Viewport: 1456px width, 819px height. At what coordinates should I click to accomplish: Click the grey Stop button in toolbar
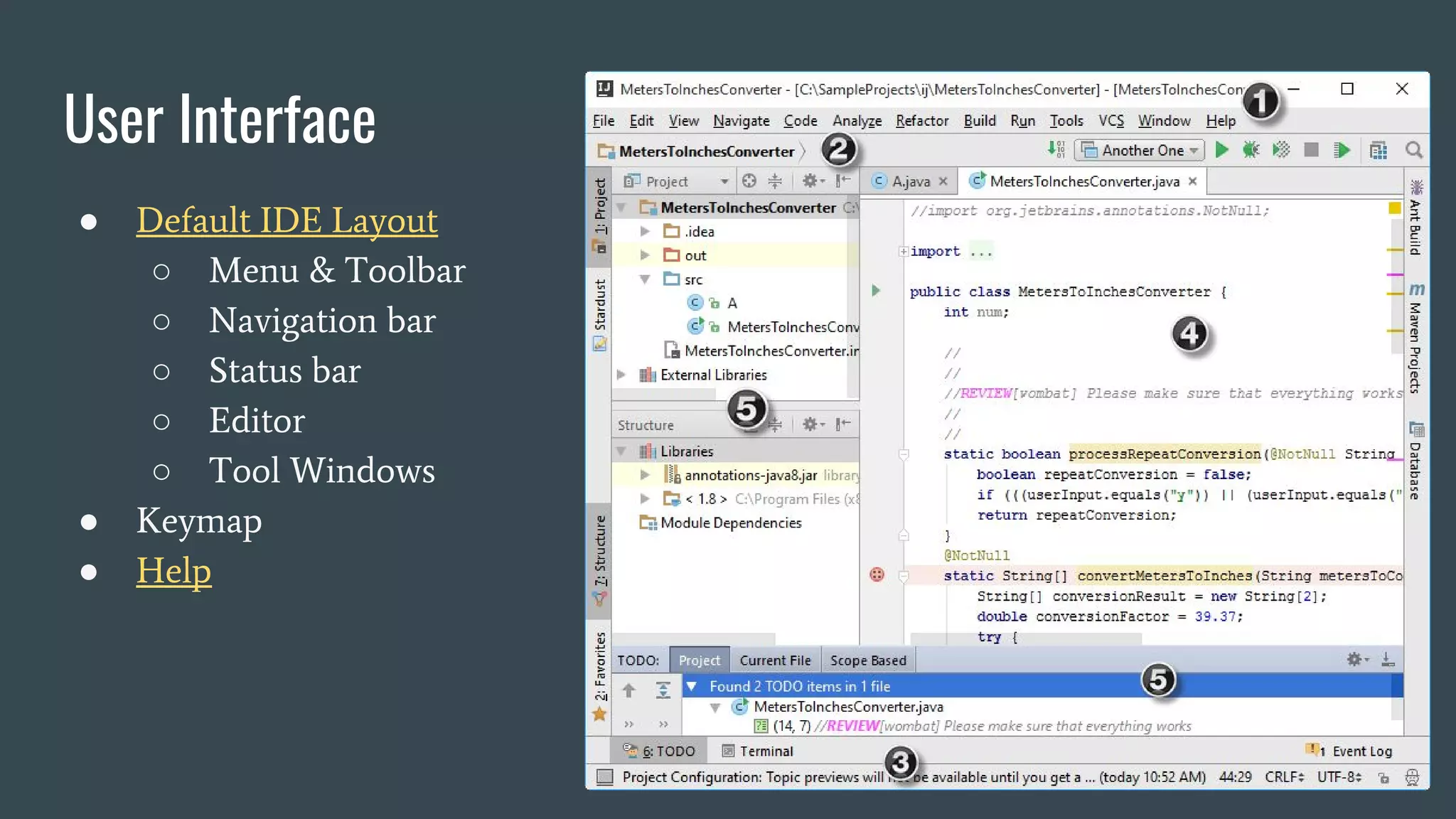pos(1312,150)
